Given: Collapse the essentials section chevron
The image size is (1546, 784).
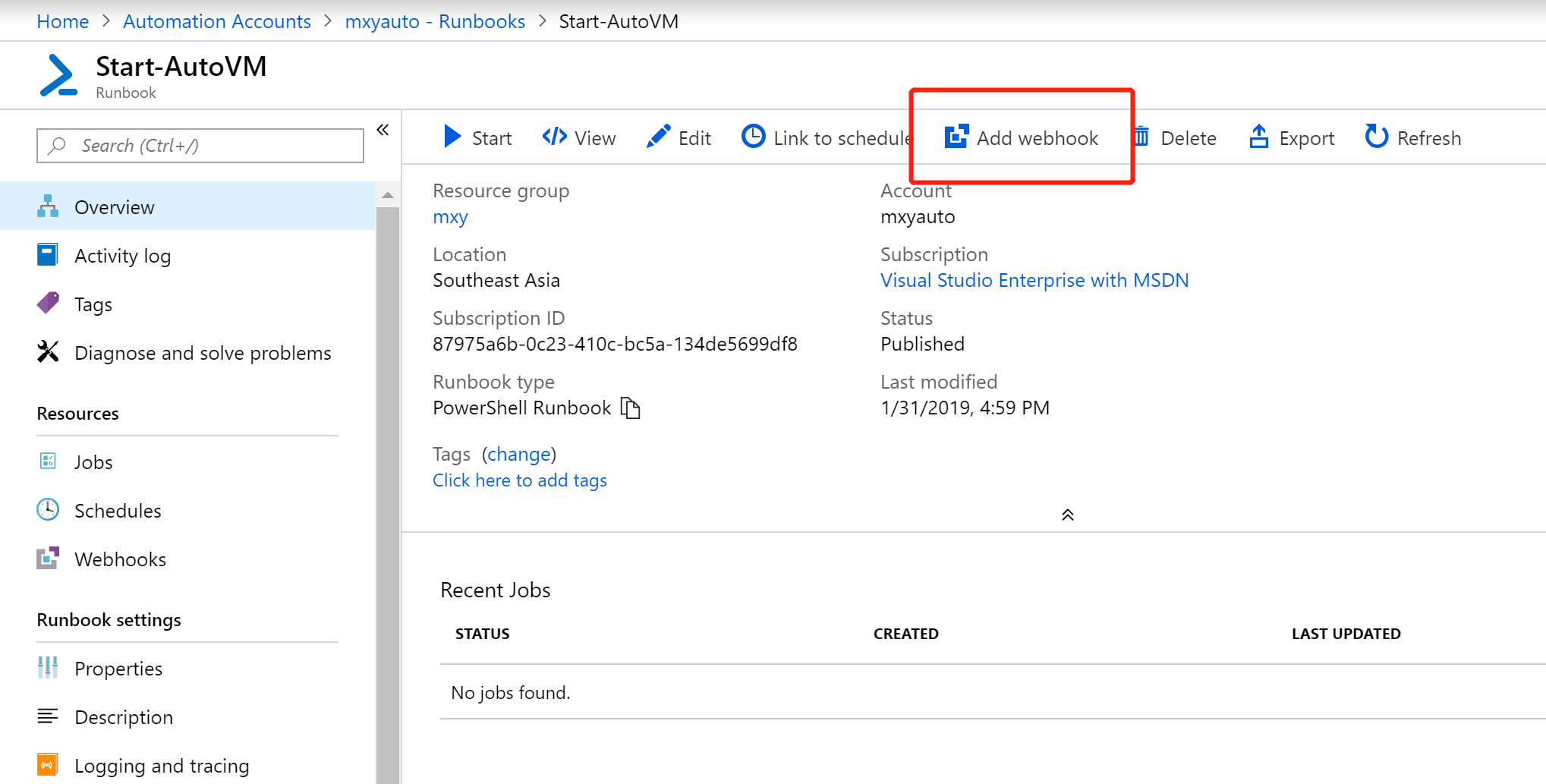Looking at the screenshot, I should pos(1067,515).
